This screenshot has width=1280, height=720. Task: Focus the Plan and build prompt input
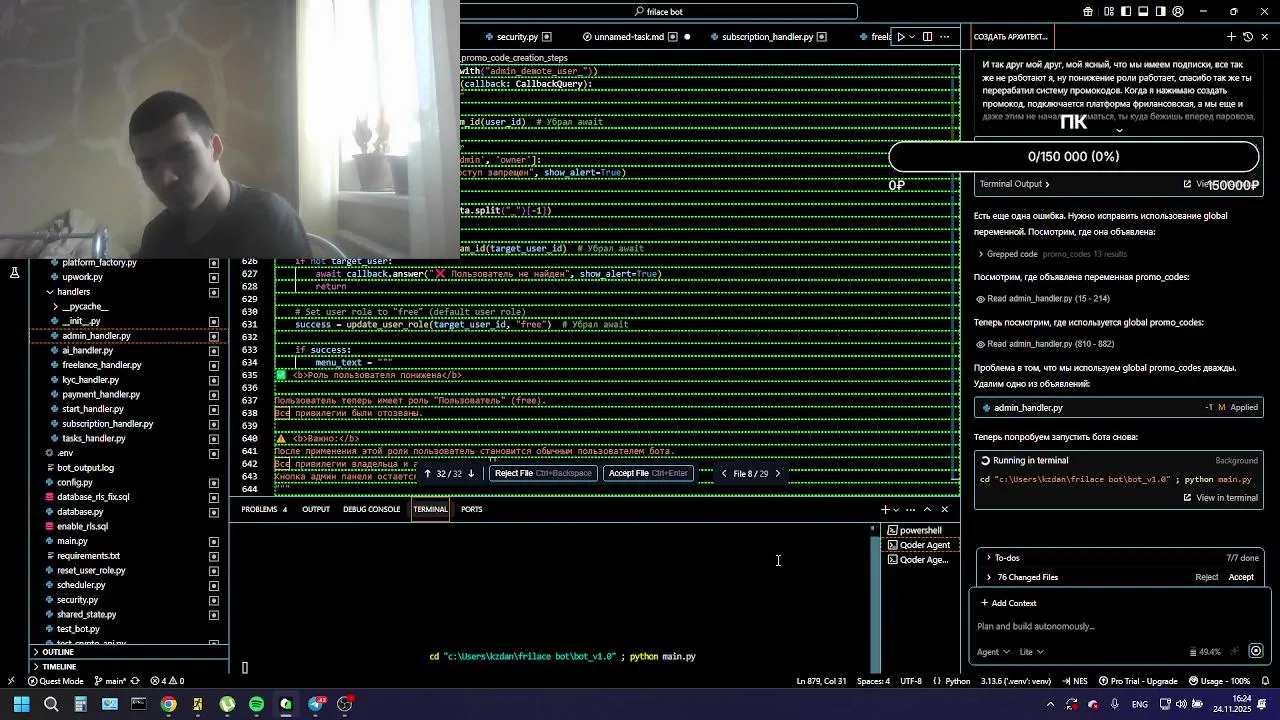pos(1118,627)
